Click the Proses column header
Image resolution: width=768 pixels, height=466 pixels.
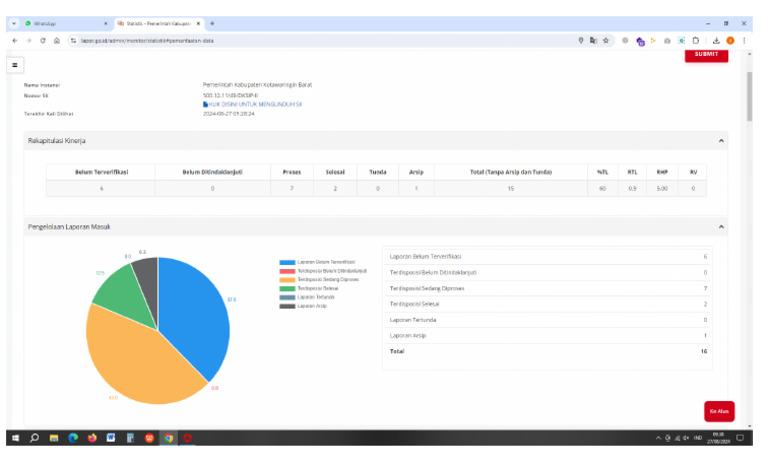[292, 172]
